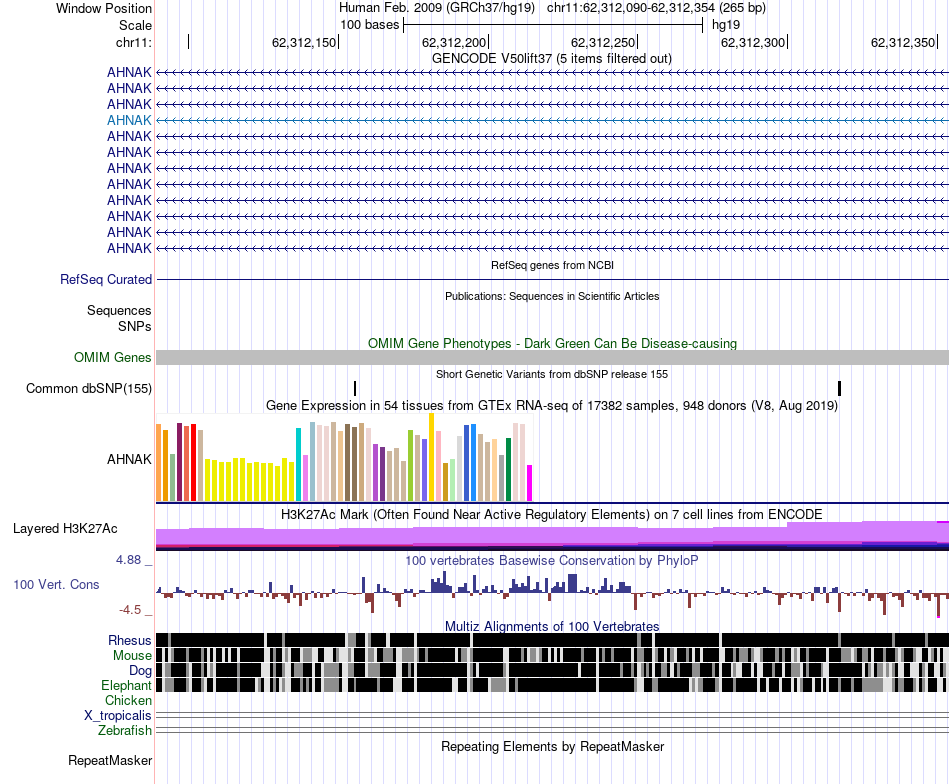This screenshot has height=784, width=950.
Task: Open the GTEx Gene Expression track title
Action: click(x=552, y=405)
